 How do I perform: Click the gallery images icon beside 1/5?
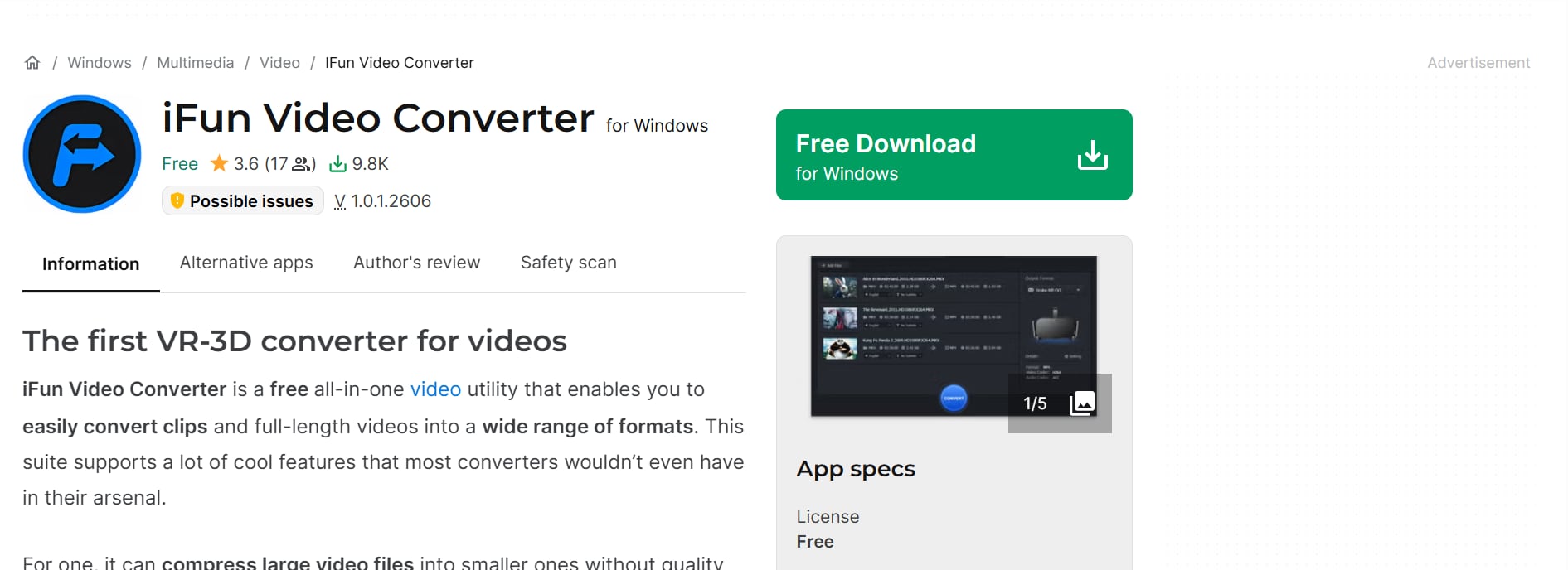point(1082,403)
